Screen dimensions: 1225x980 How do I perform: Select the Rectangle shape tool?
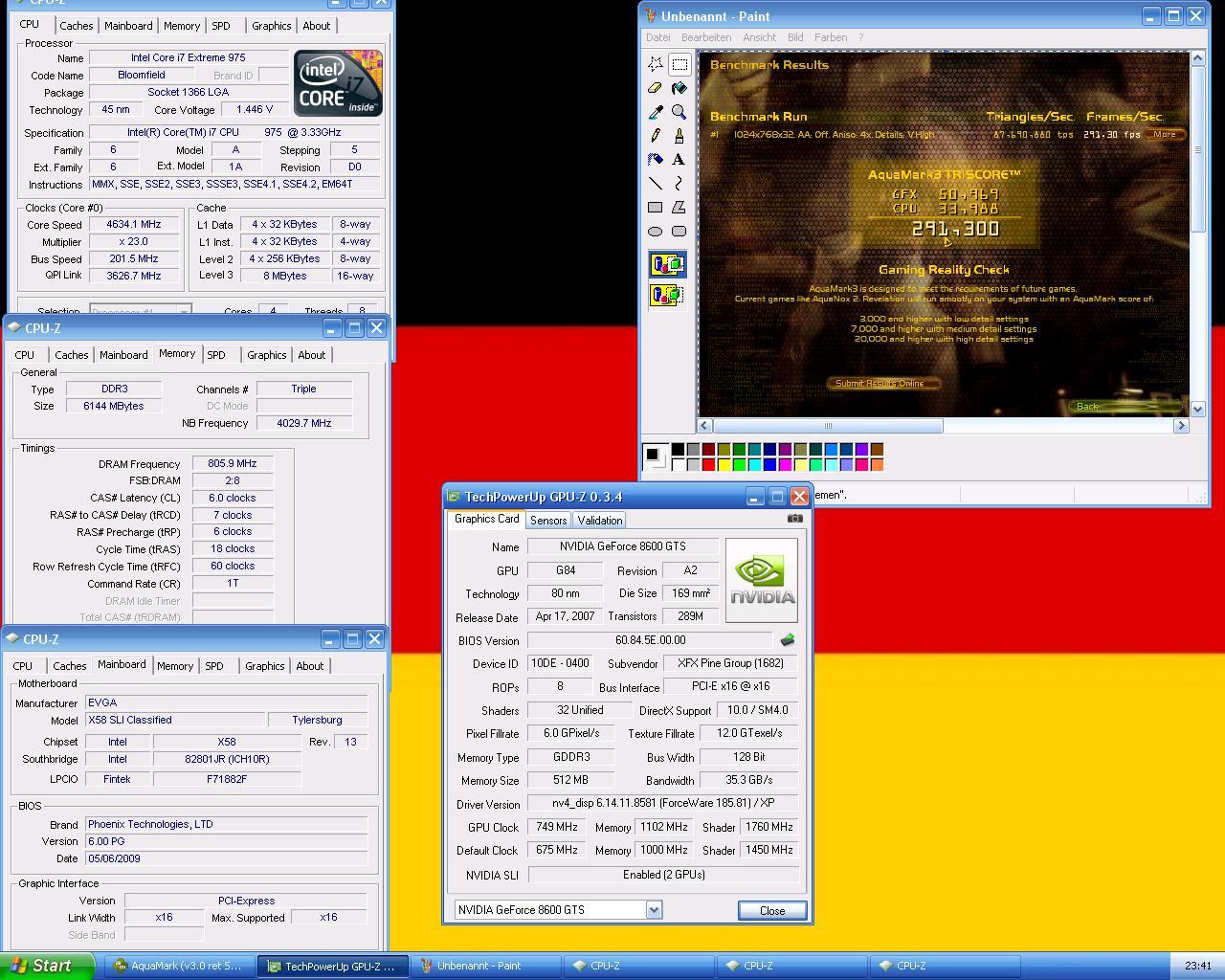[656, 207]
